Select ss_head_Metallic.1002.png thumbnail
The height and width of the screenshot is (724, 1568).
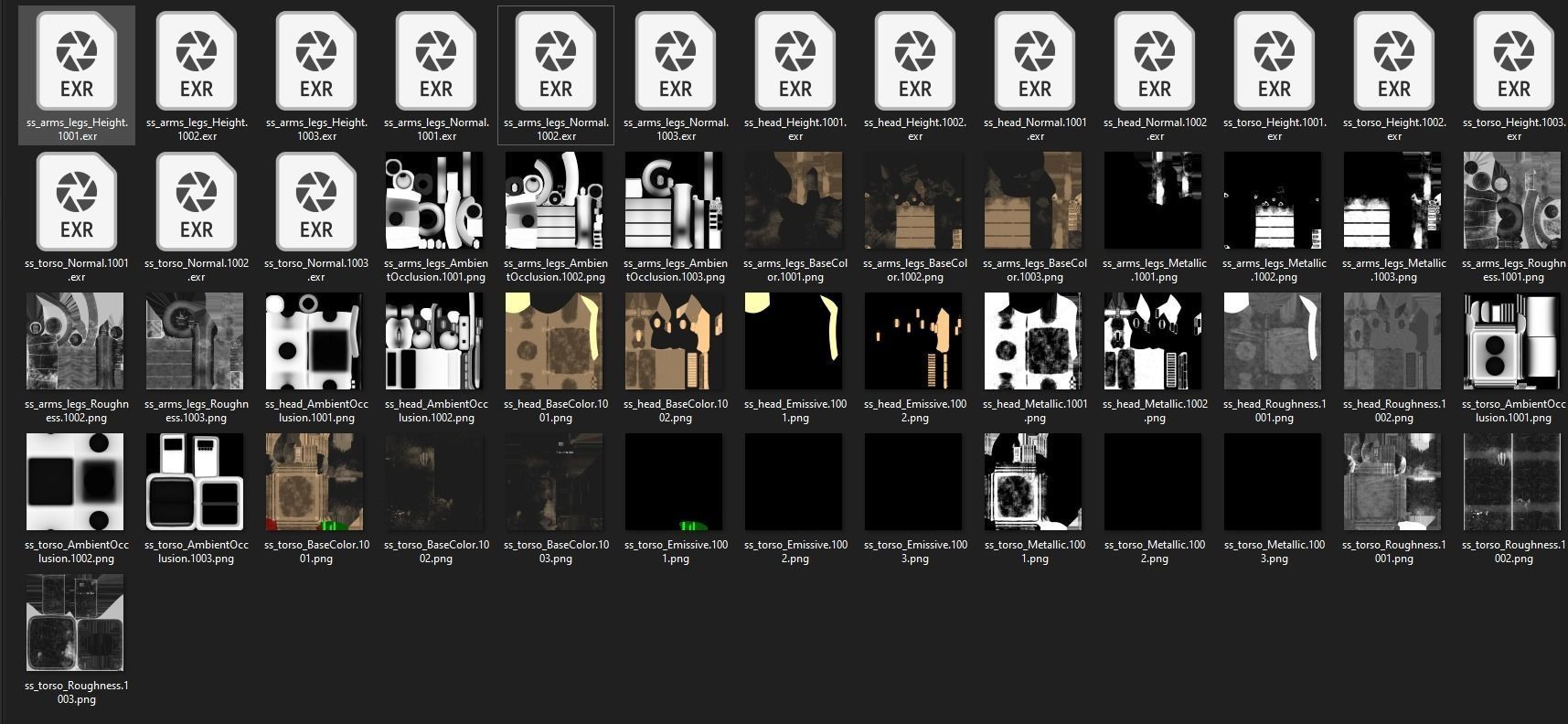tap(1153, 341)
